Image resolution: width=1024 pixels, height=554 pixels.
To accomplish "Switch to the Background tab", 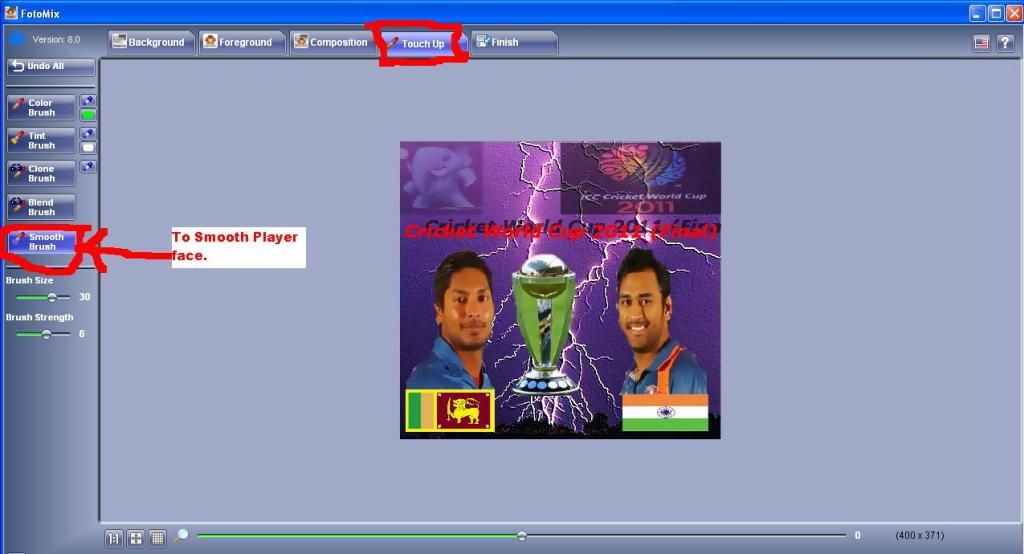I will [151, 42].
